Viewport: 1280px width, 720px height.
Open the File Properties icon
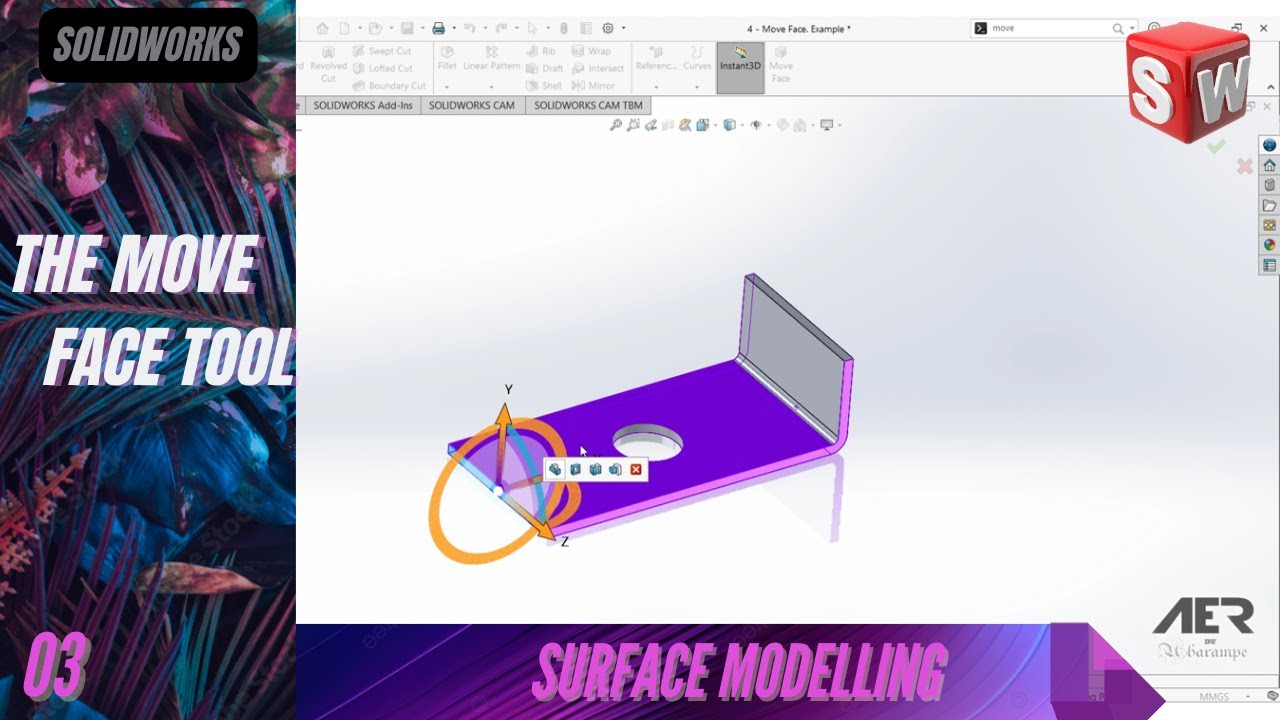pos(586,28)
